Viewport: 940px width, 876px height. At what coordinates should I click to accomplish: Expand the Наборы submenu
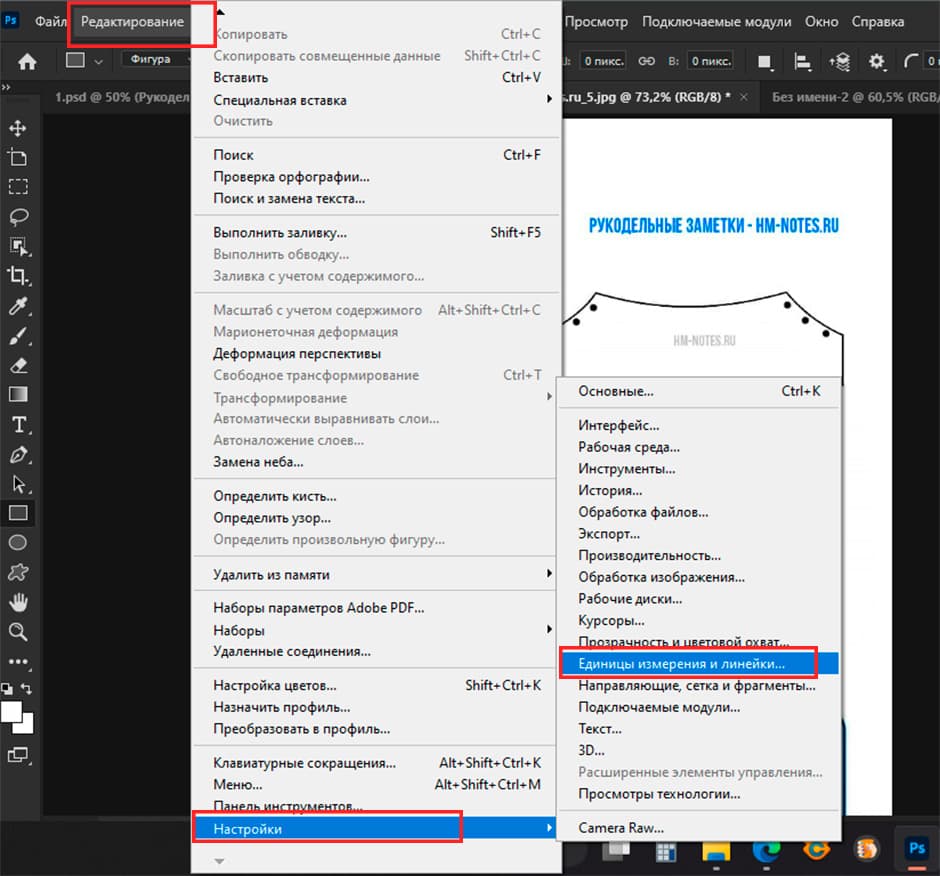380,630
